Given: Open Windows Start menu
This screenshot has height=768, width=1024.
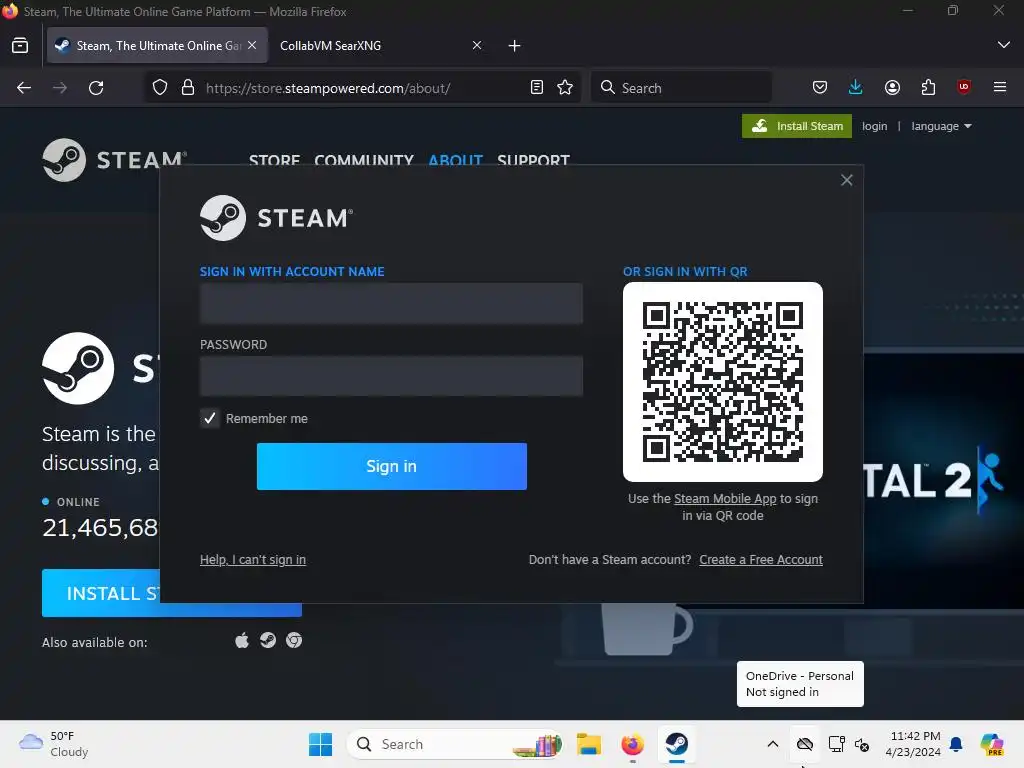Looking at the screenshot, I should pos(321,744).
